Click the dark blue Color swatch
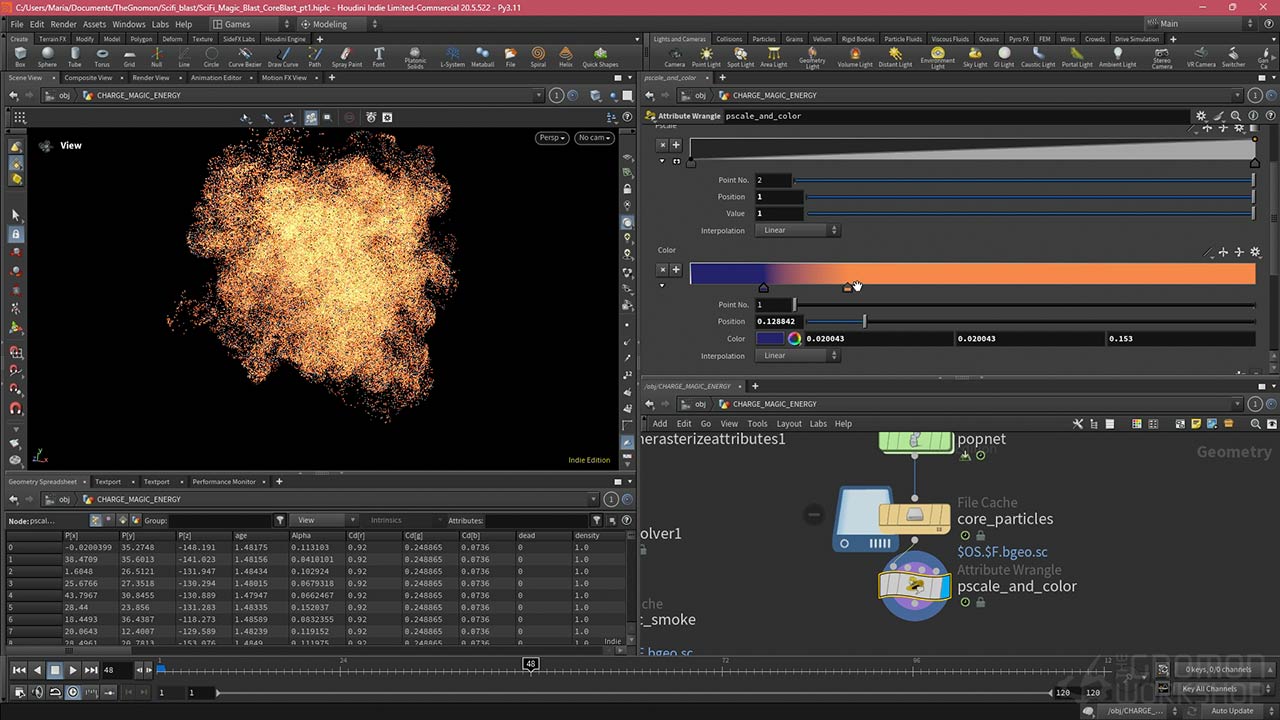The height and width of the screenshot is (720, 1280). click(770, 339)
